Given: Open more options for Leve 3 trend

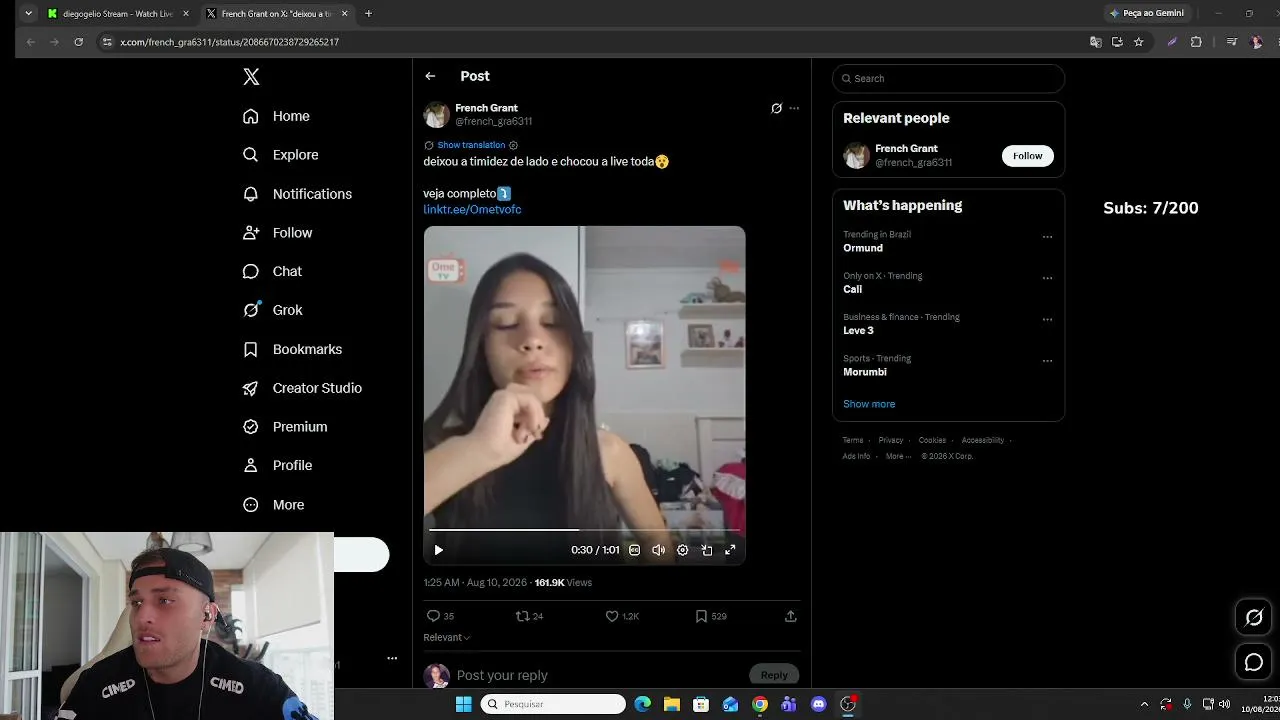Looking at the screenshot, I should point(1047,320).
